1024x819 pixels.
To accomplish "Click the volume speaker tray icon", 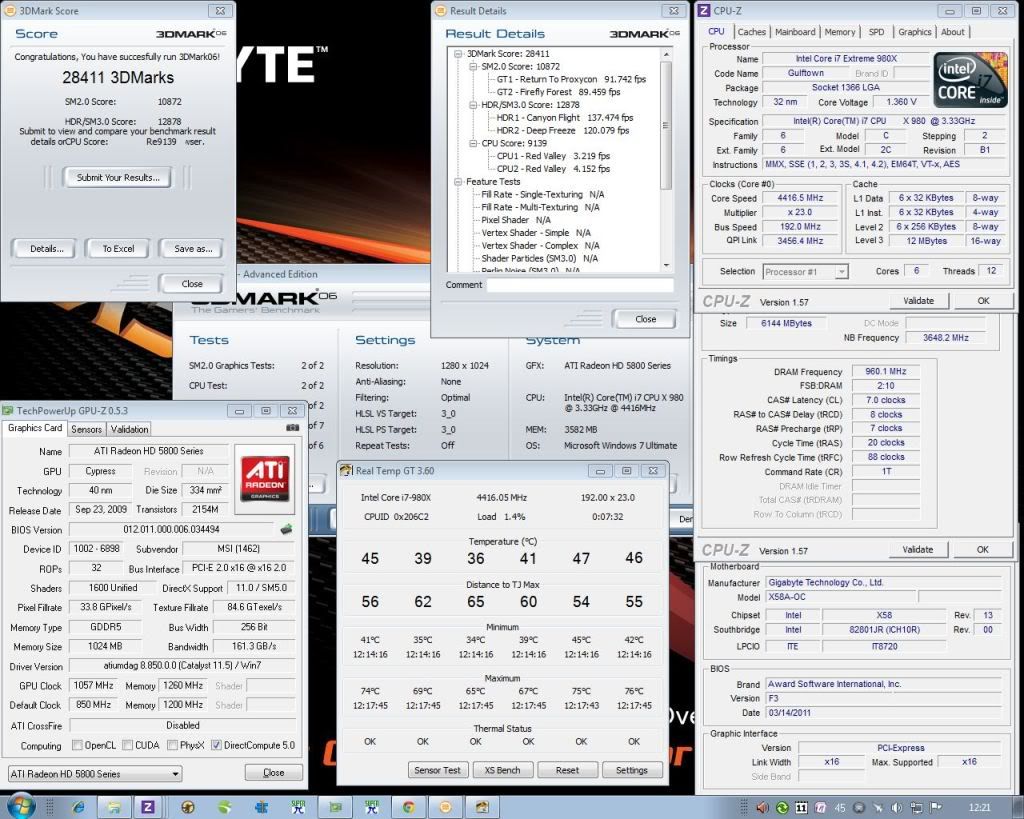I will pyautogui.click(x=897, y=808).
